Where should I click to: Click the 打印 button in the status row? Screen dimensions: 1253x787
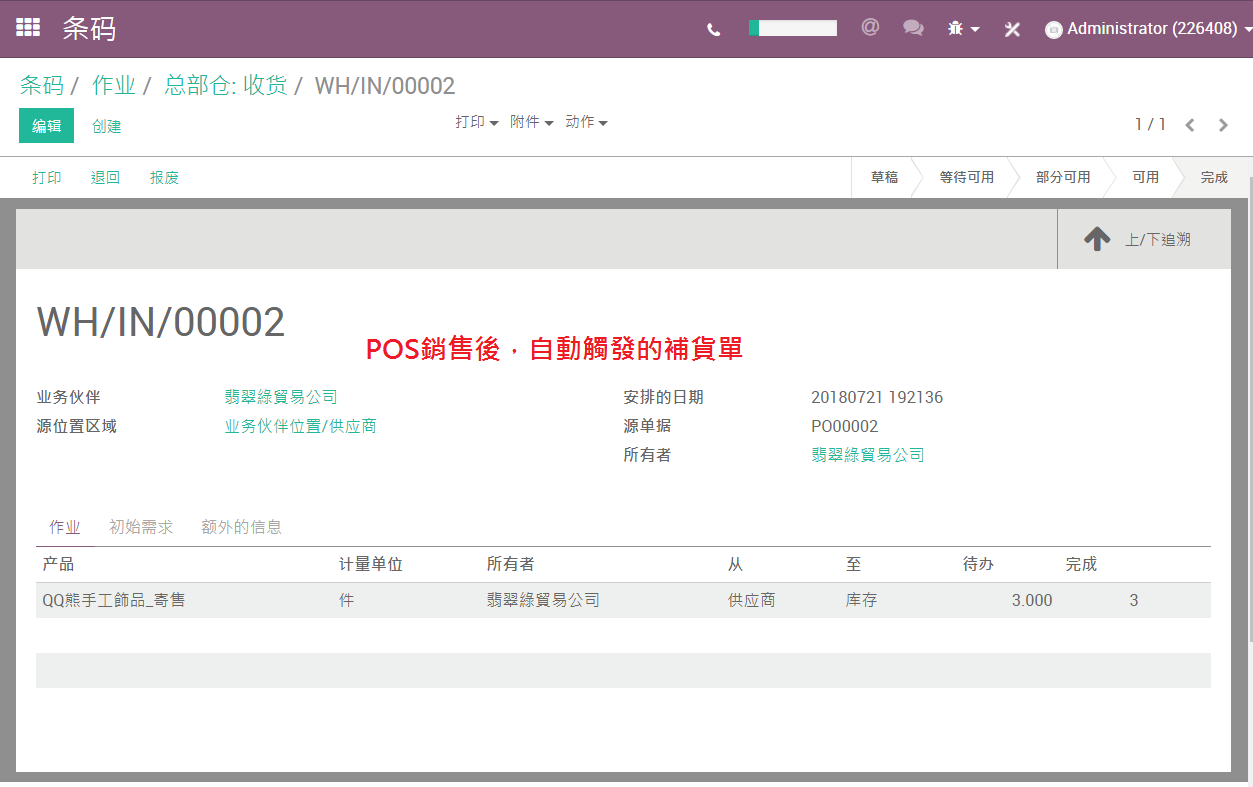47,178
